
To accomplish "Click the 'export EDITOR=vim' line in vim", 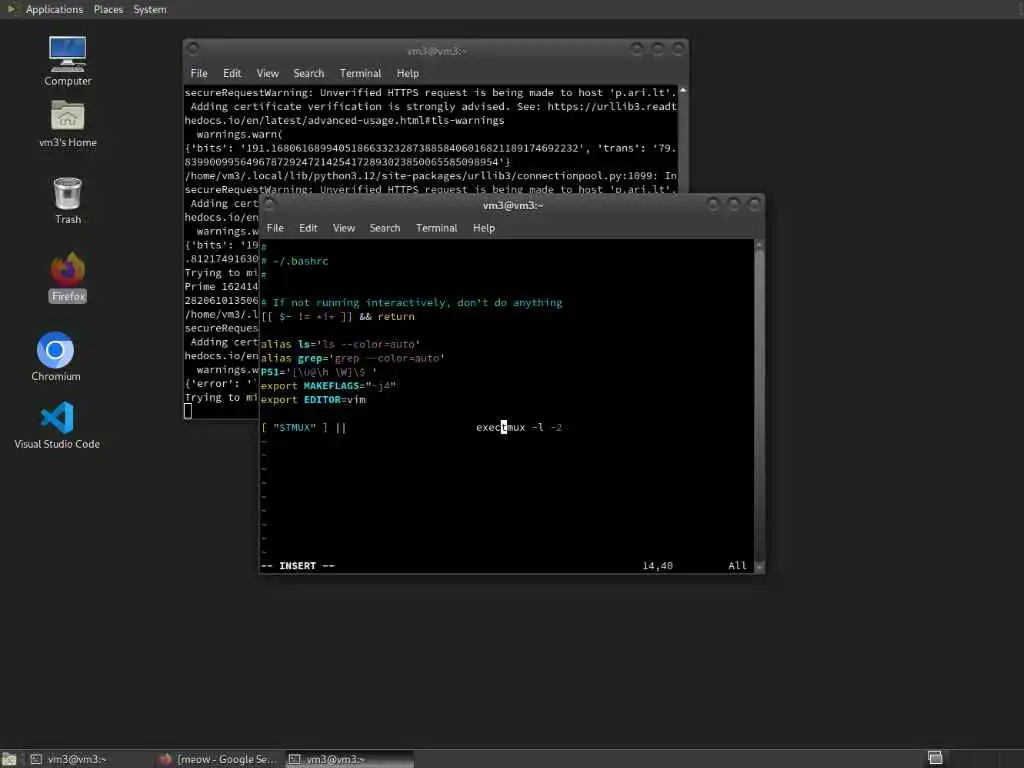I will [313, 400].
